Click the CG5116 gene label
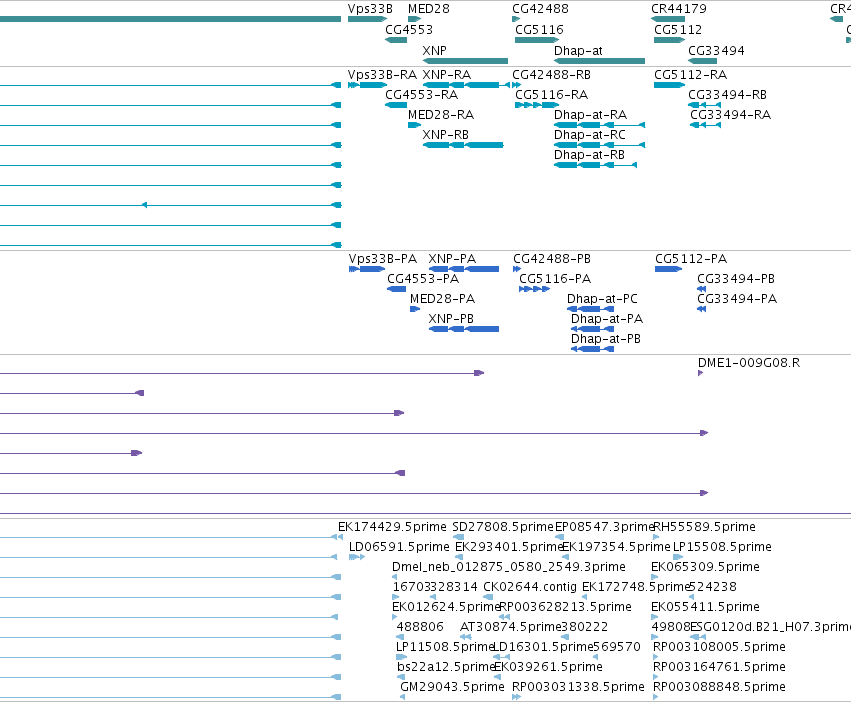The width and height of the screenshot is (851, 702). point(539,29)
